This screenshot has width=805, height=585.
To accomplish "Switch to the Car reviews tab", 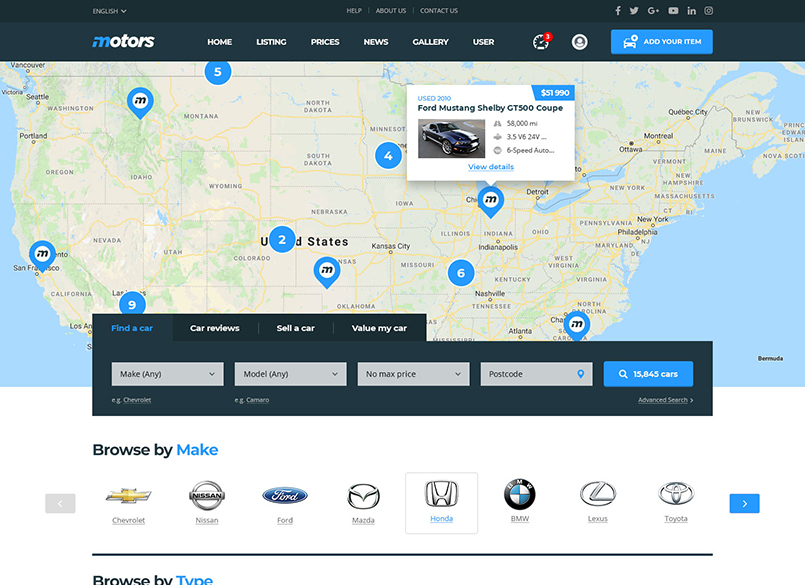I will pos(215,328).
